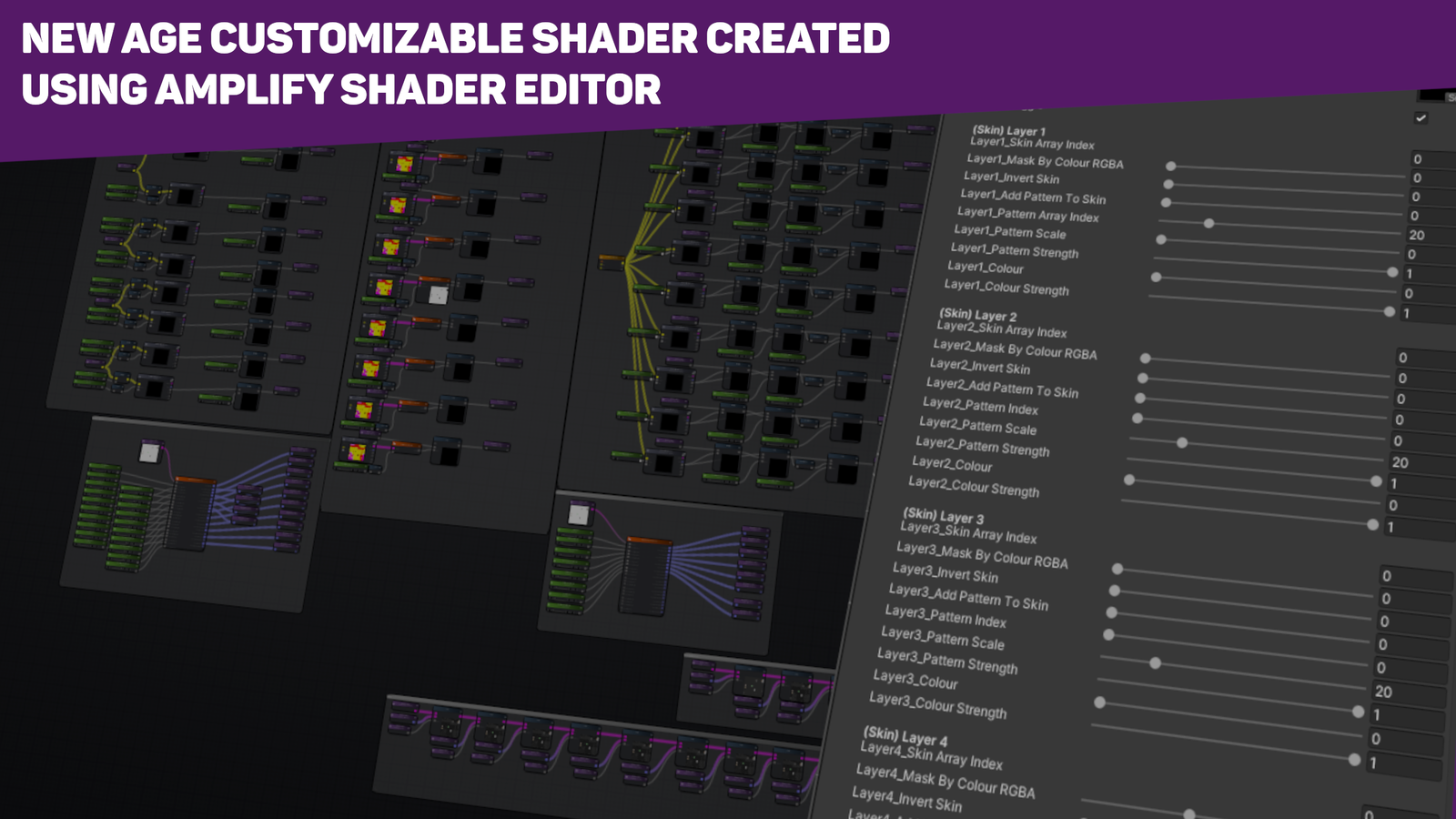Select the Layer 3 value field showing 20
1456x819 pixels.
[1383, 692]
